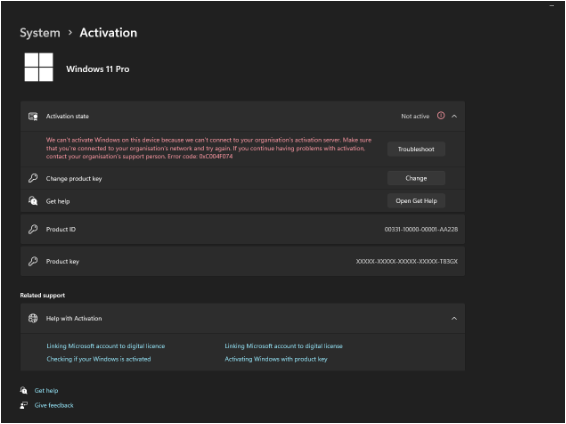Click the key icon beside Product ID

(33, 229)
